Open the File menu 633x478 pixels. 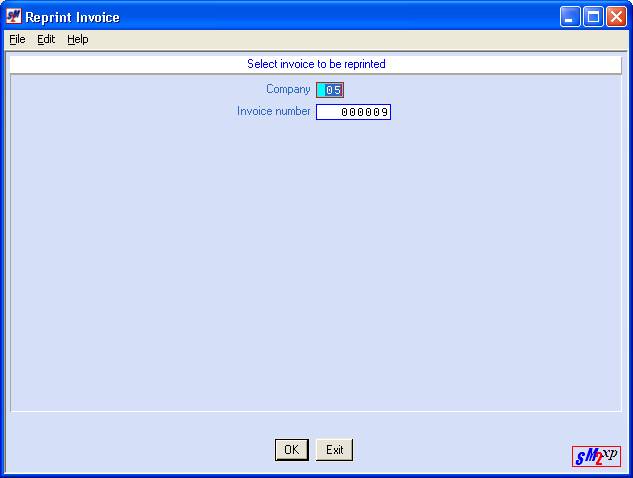17,39
